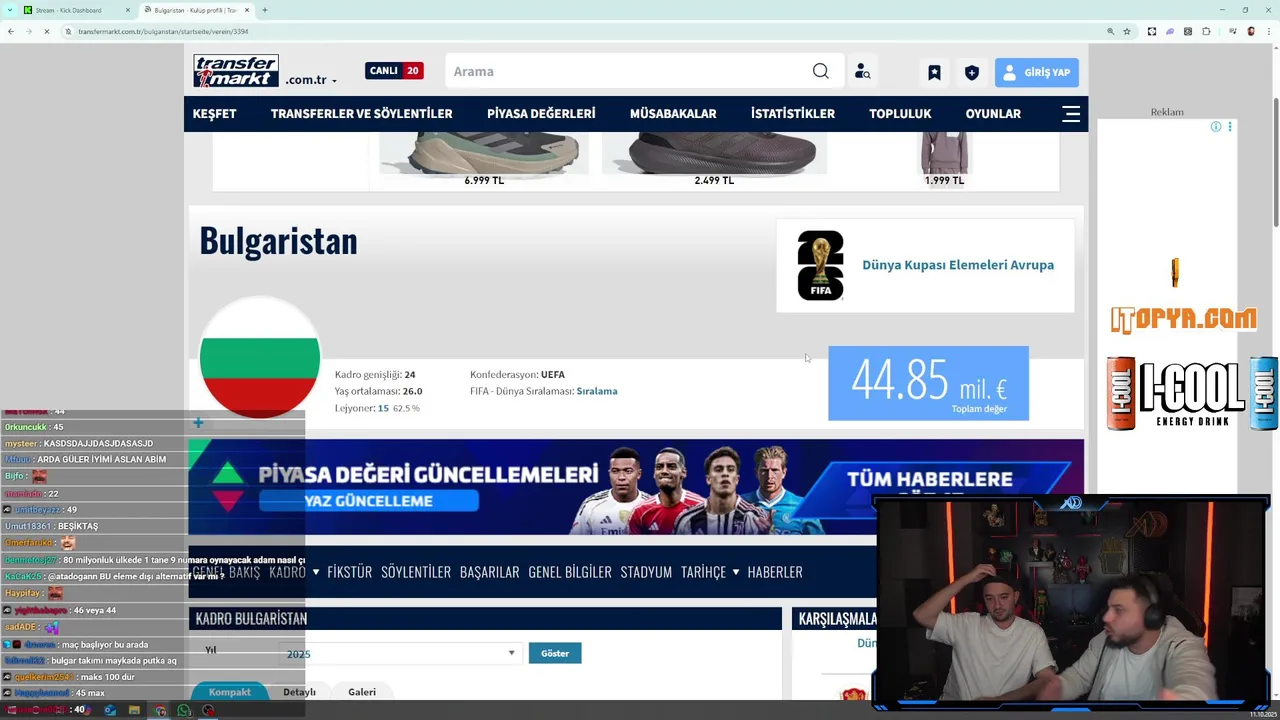Open the ad options three-dot icon

tap(1230, 127)
